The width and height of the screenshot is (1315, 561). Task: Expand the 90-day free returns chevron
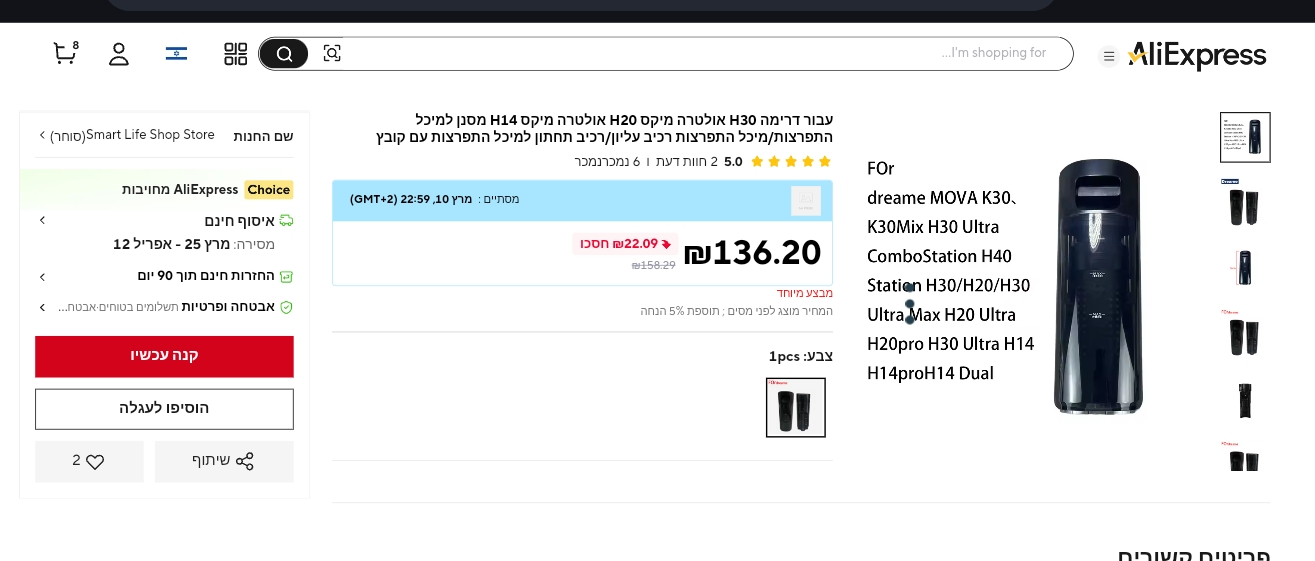click(x=42, y=276)
